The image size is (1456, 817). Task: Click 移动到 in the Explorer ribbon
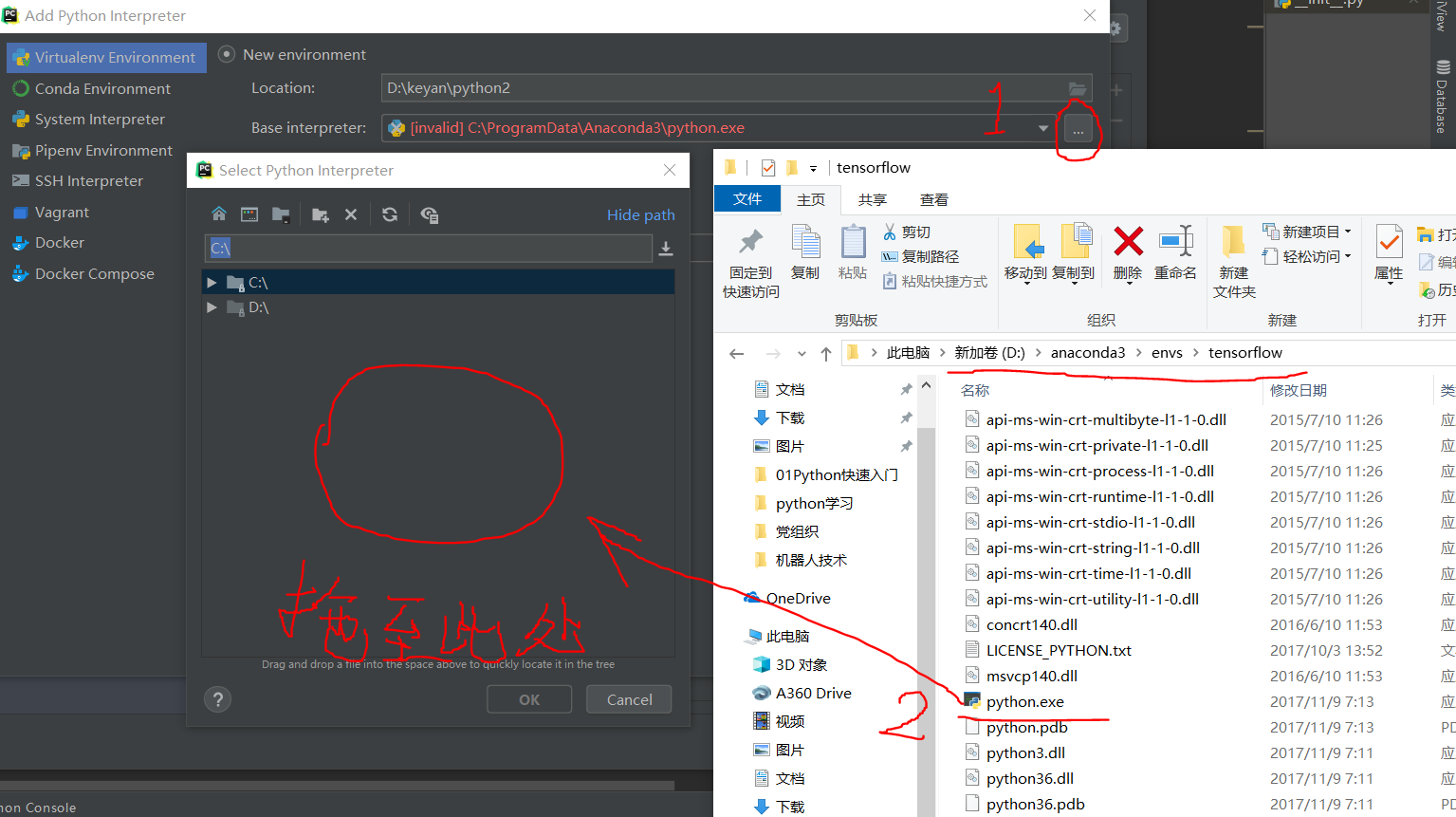pyautogui.click(x=1025, y=253)
